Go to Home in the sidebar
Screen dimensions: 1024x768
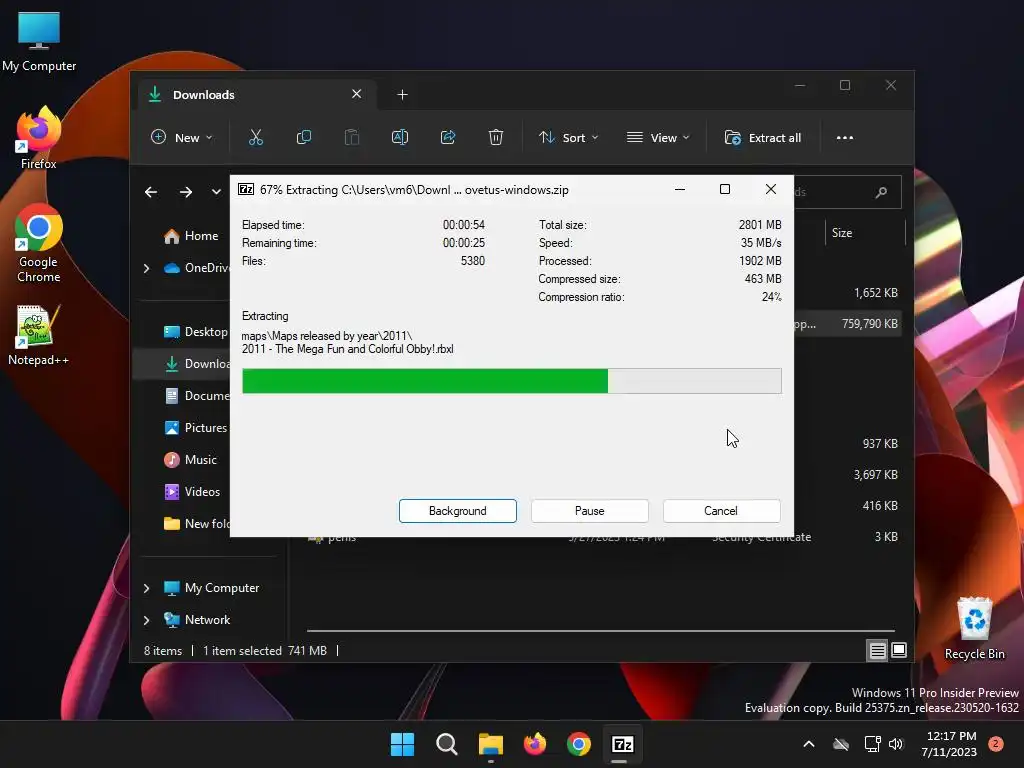click(191, 236)
